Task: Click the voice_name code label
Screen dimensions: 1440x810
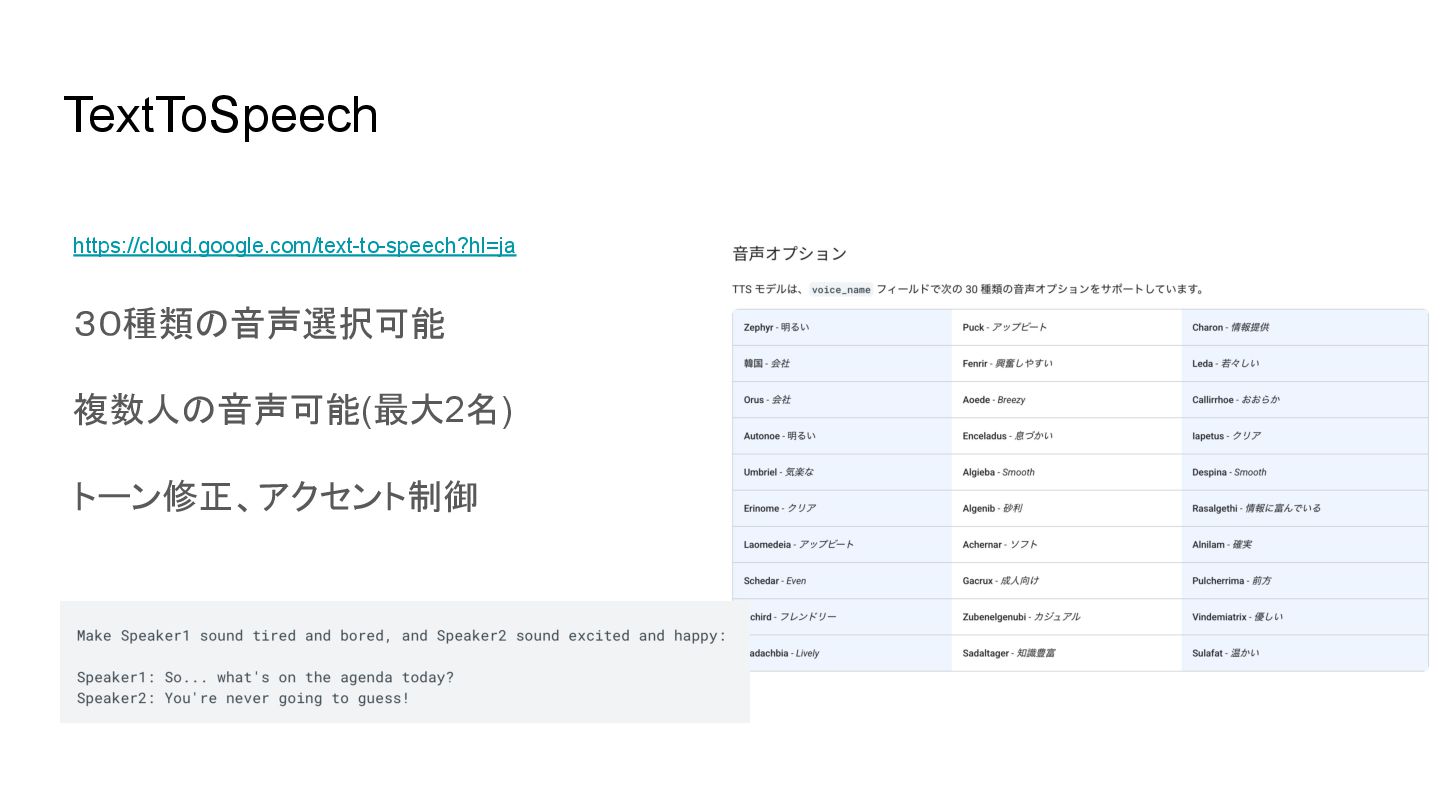Action: [841, 289]
